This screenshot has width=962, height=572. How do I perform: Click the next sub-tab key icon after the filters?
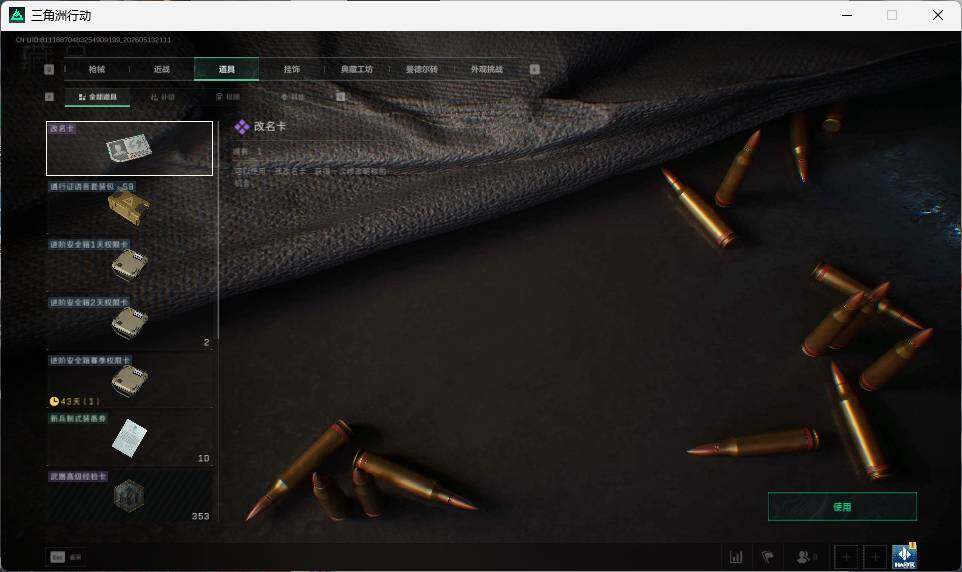pos(341,97)
